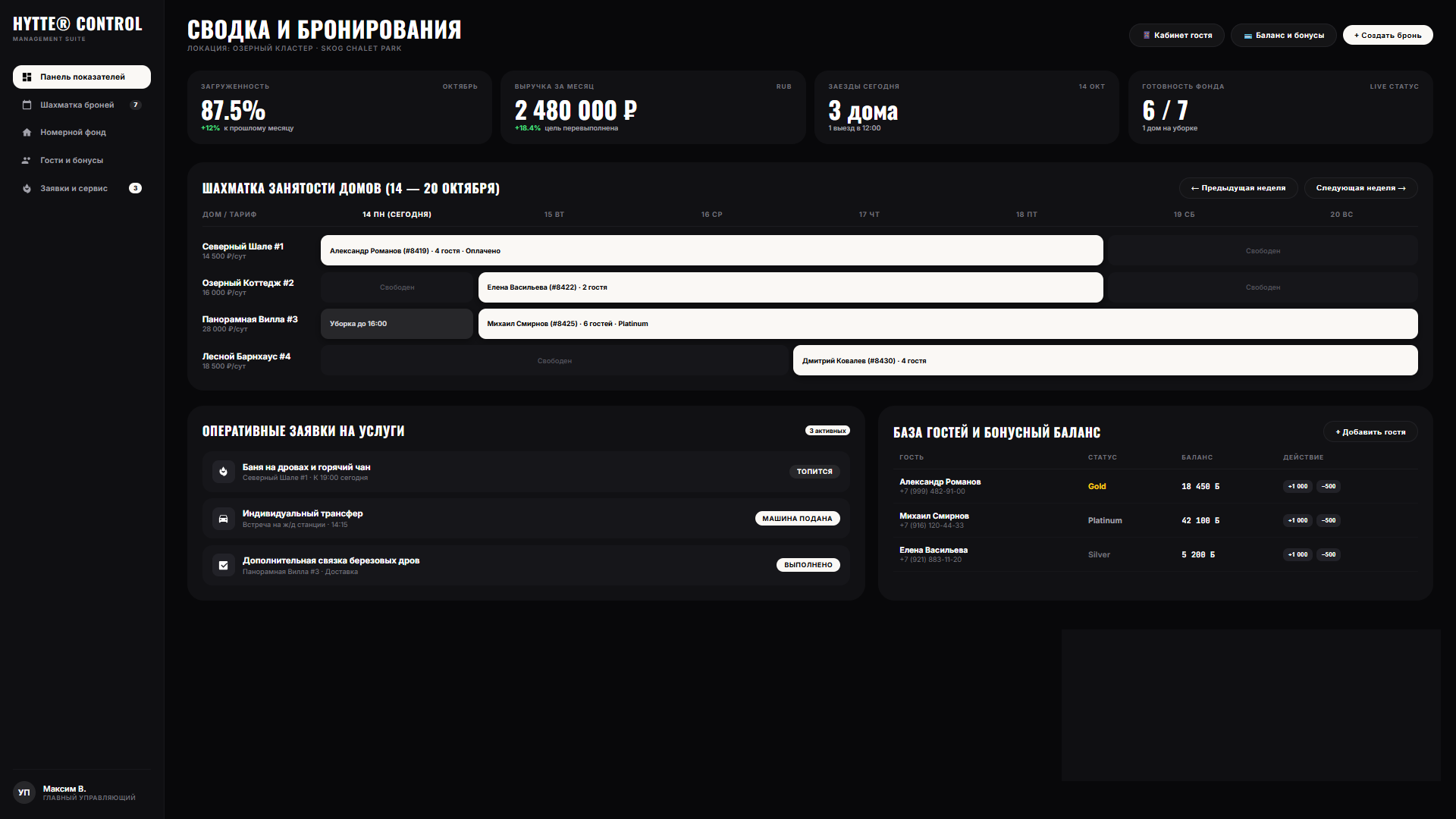Click МАШИНА ПОДАНА status badge
Image resolution: width=1456 pixels, height=819 pixels.
pos(797,519)
